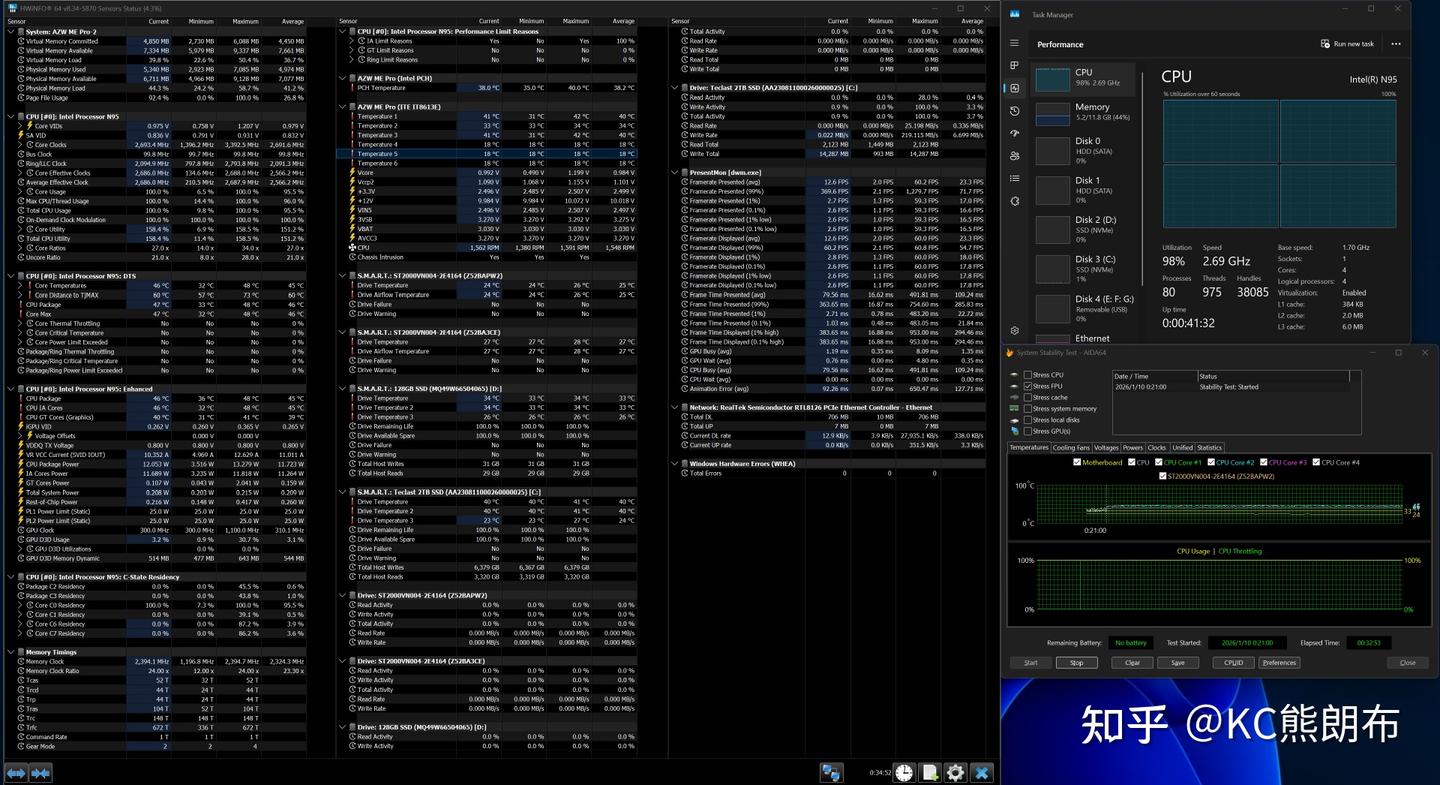Expand the Core C7 Residency row
The width and height of the screenshot is (1440, 785).
[x=20, y=633]
